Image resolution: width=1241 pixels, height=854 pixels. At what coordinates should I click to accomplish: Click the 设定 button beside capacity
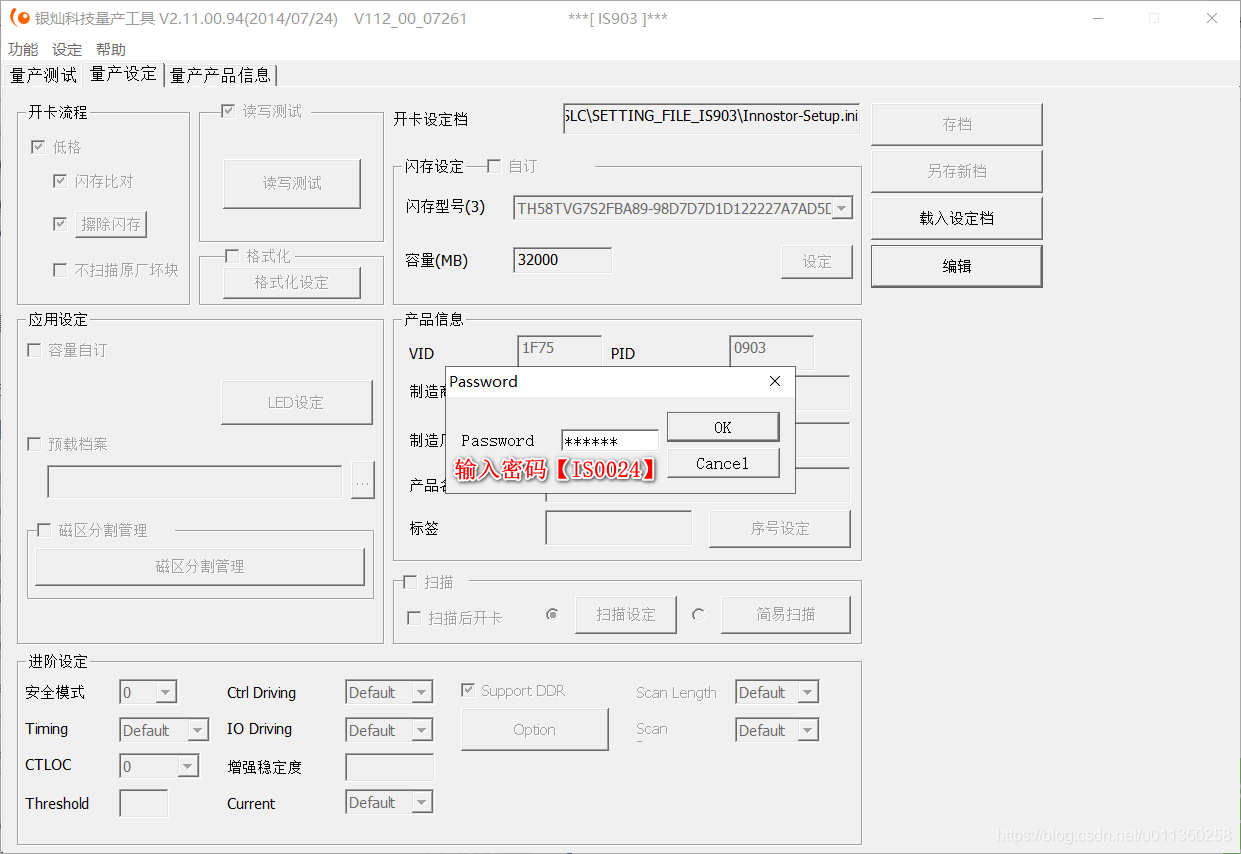817,261
